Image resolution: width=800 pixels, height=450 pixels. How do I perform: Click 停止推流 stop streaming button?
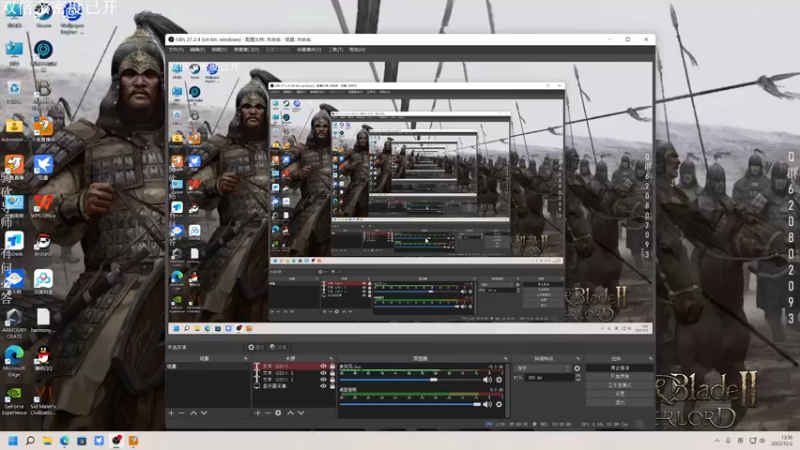coord(620,368)
